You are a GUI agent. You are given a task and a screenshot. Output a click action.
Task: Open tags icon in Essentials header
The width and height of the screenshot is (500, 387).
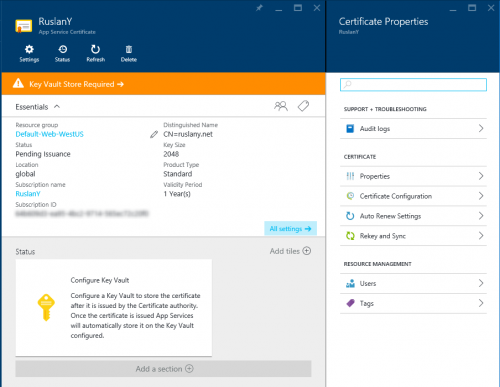(303, 106)
